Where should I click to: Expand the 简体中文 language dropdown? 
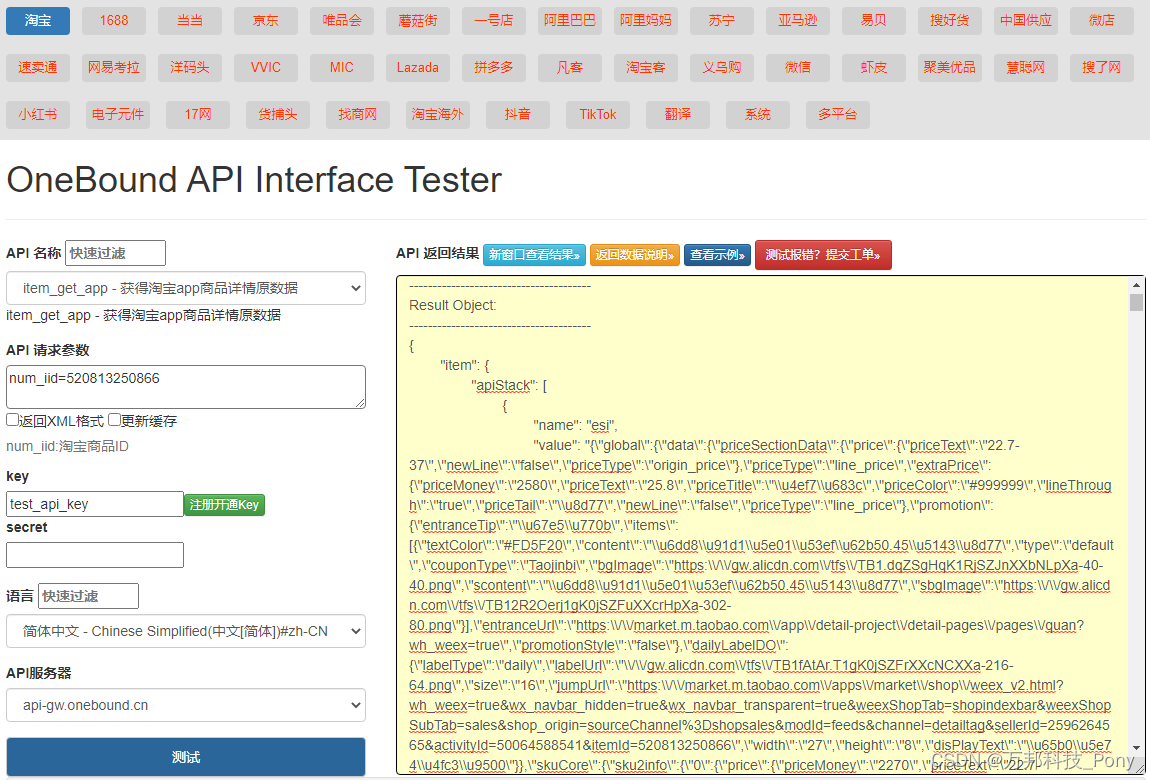186,631
